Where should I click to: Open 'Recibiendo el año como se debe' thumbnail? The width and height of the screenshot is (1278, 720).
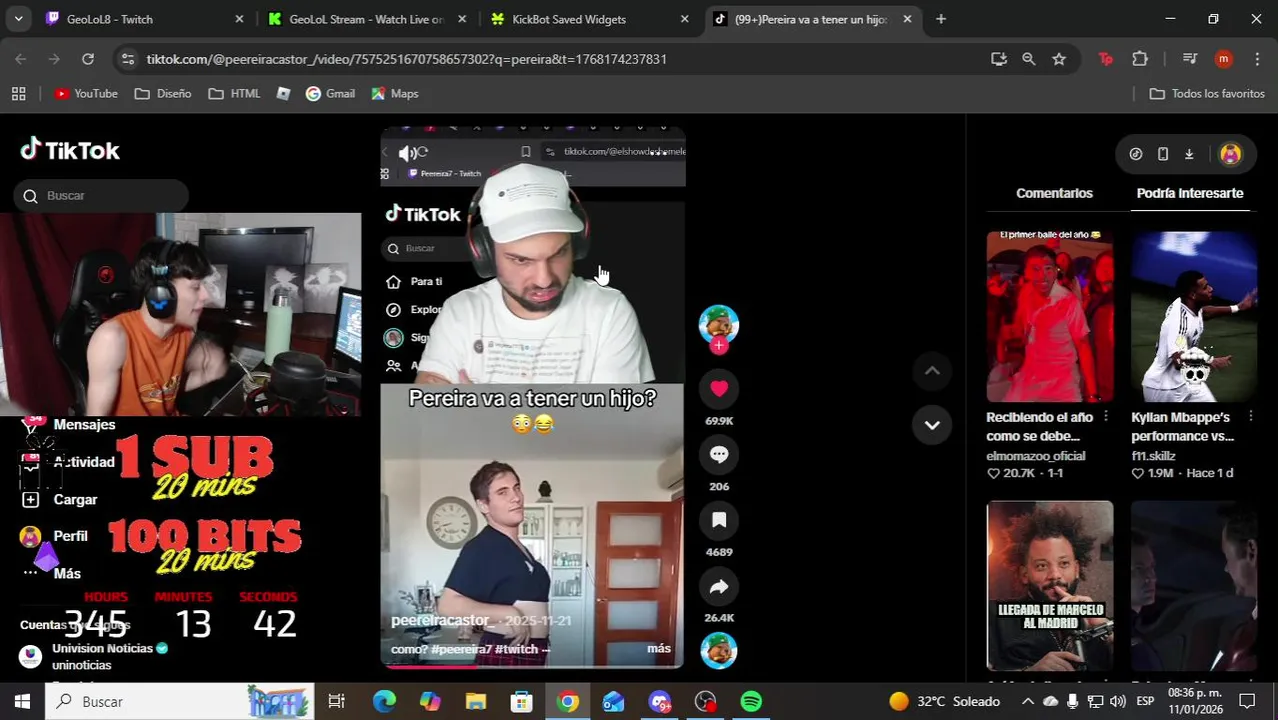[1050, 316]
